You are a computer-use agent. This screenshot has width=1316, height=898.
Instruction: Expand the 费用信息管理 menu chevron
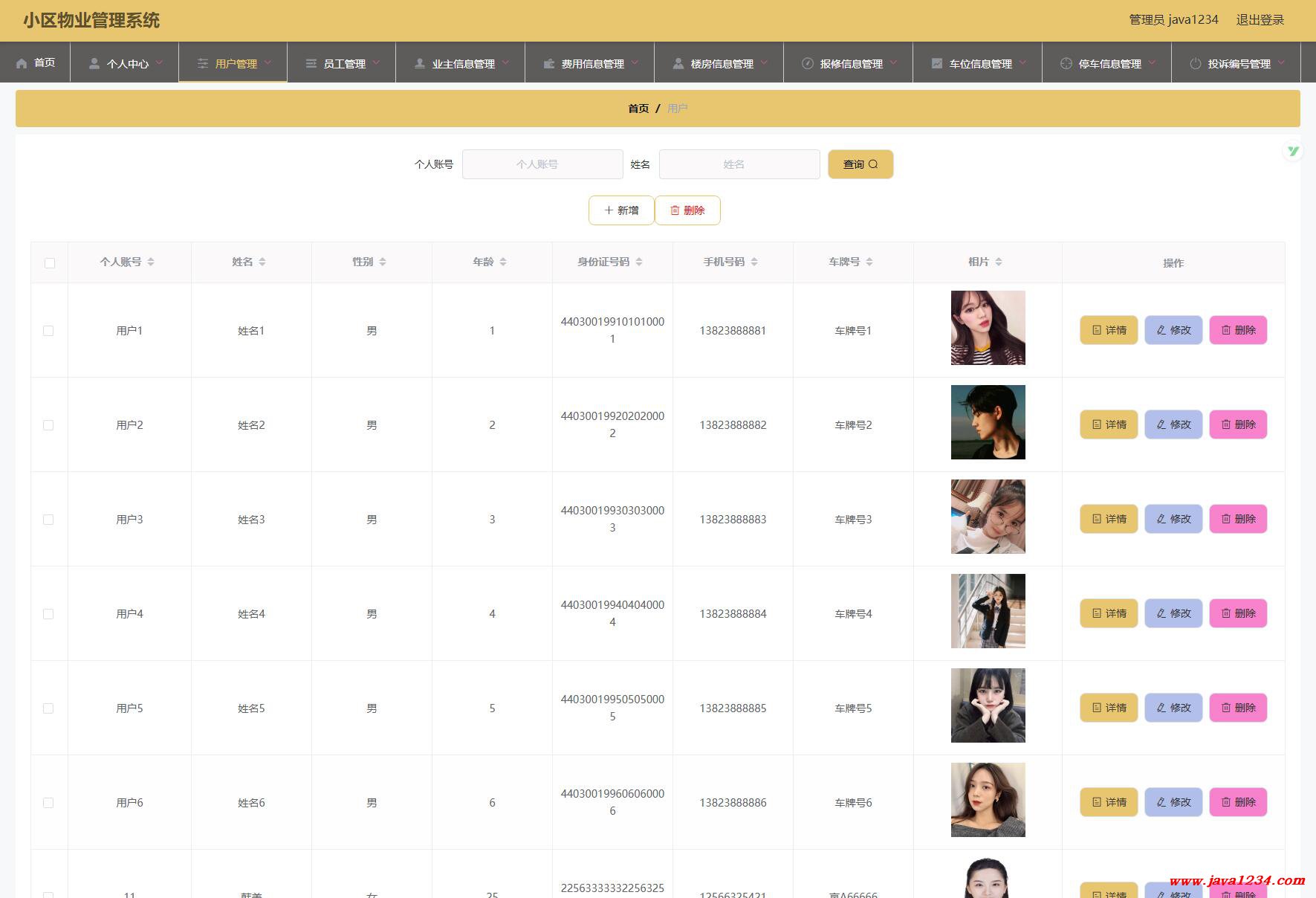[x=635, y=62]
